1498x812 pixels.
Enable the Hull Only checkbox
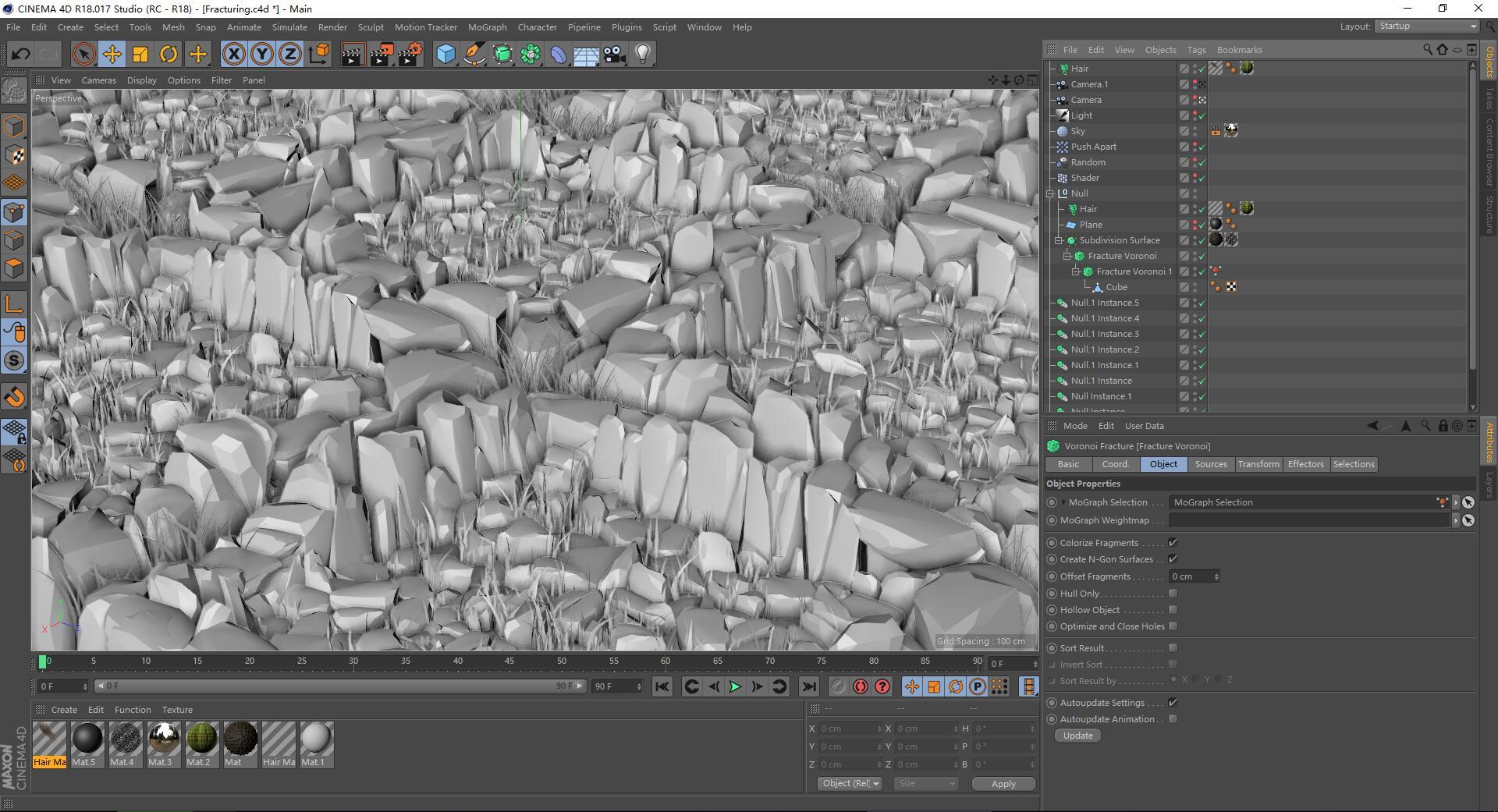pos(1173,594)
